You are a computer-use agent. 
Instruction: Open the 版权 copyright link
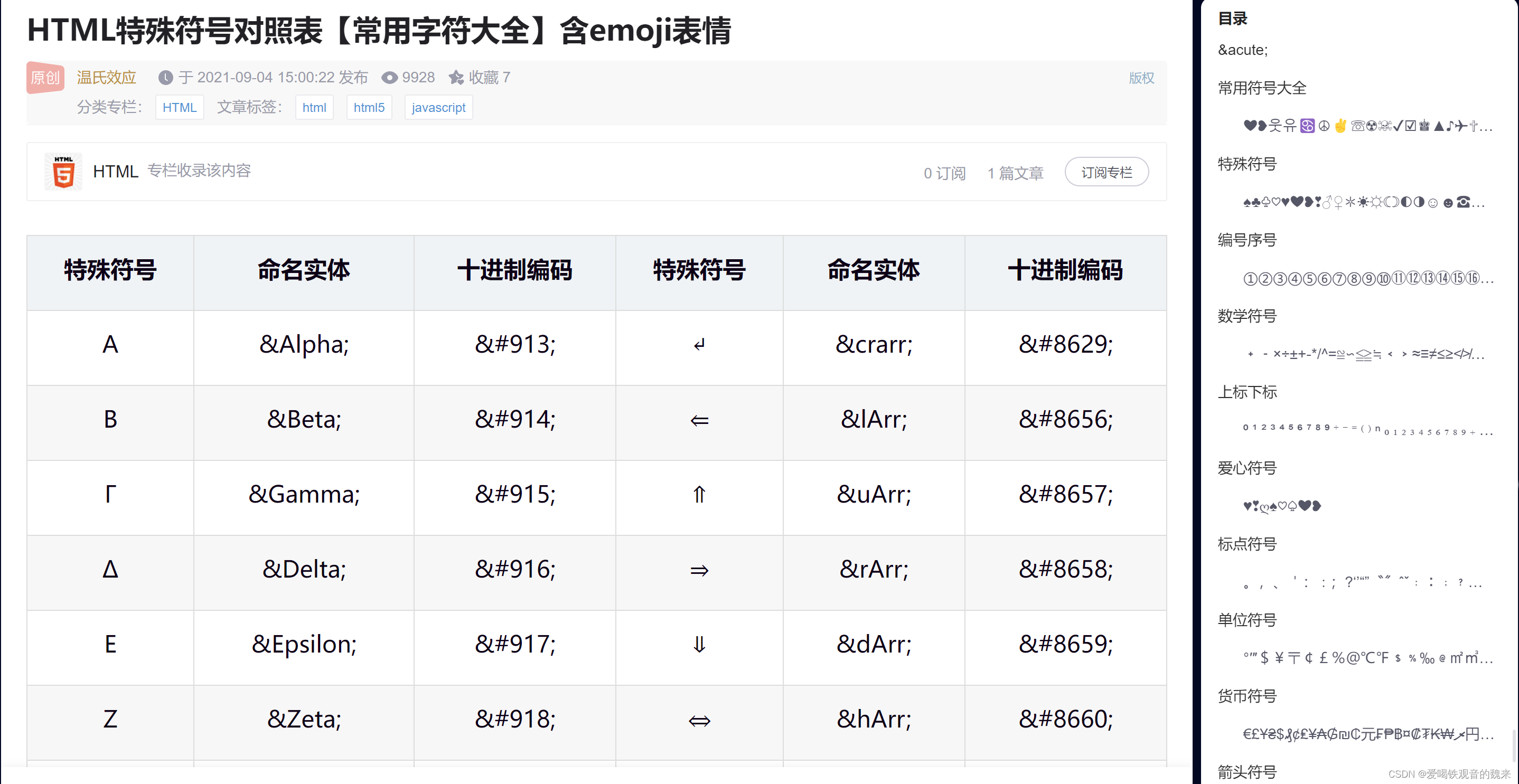point(1141,78)
